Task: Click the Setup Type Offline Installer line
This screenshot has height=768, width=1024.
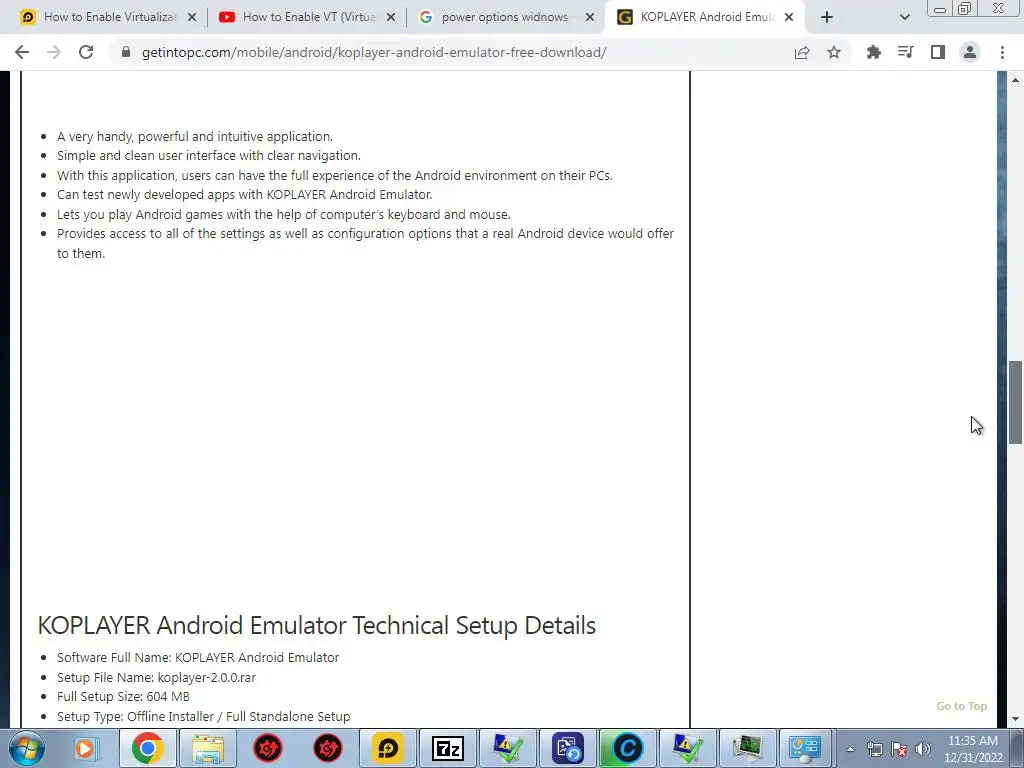Action: tap(204, 716)
